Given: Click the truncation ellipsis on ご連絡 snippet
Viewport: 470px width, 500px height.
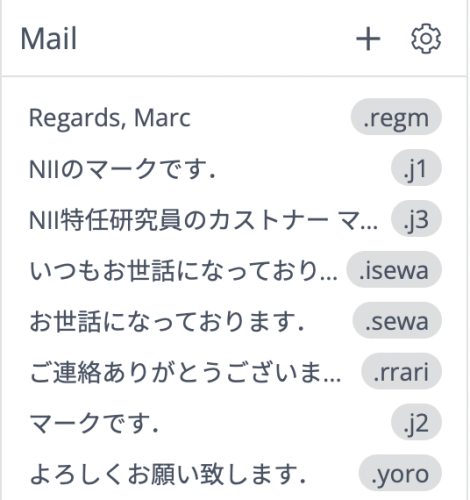Looking at the screenshot, I should (x=332, y=379).
